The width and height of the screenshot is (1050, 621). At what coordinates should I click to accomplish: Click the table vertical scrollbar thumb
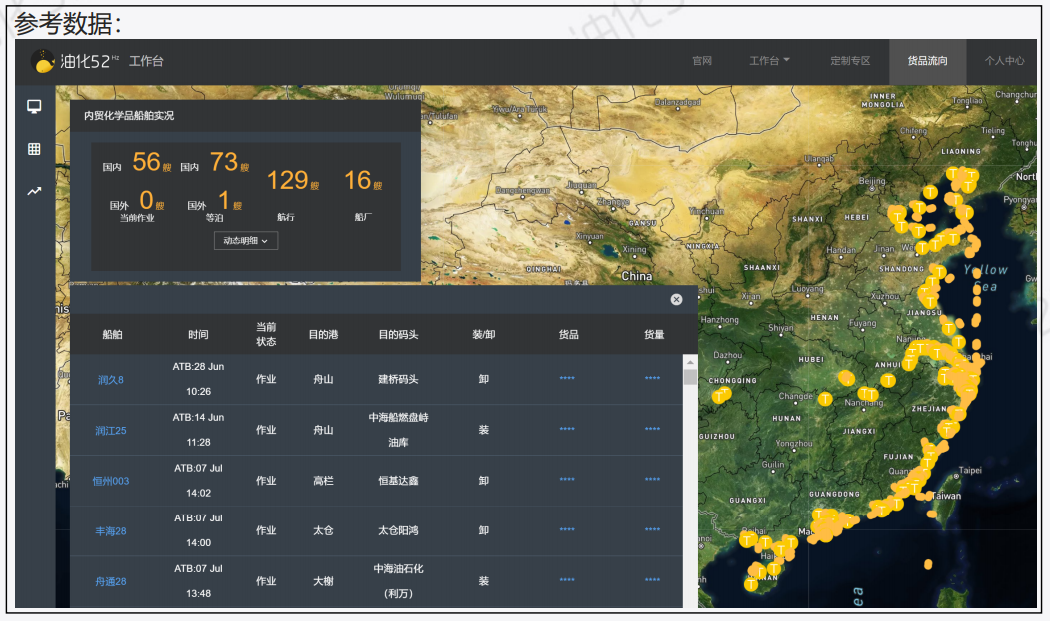[690, 377]
